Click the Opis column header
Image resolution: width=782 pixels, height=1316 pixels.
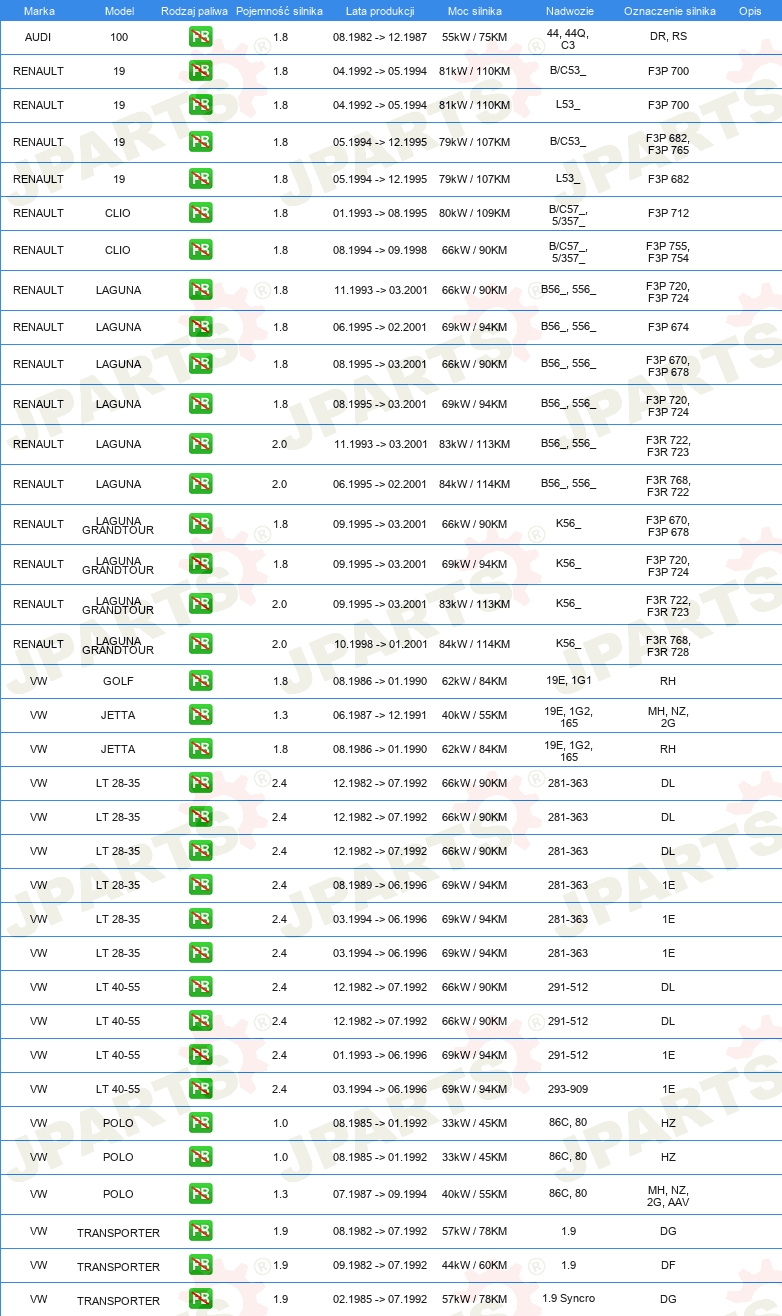tap(750, 11)
